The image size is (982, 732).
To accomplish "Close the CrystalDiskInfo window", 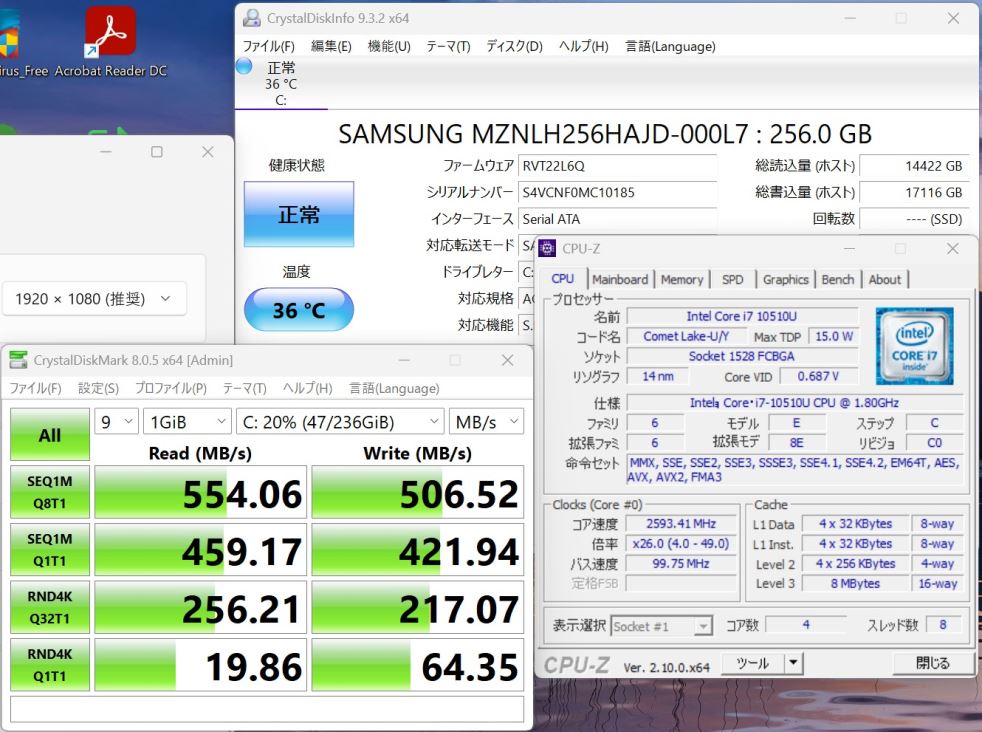I will (x=953, y=18).
